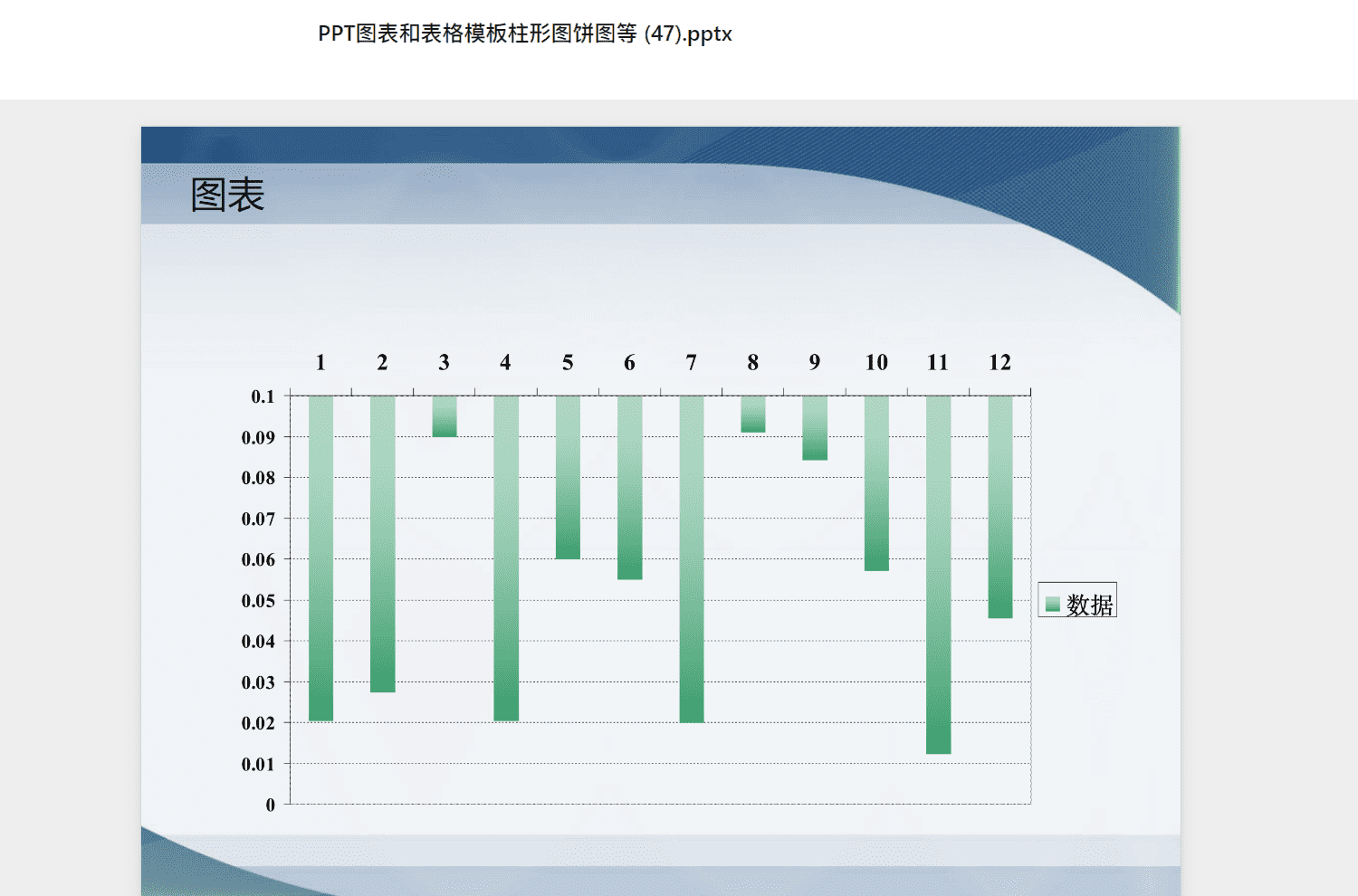Screen dimensions: 1358x896
Task: Click the value axis label '0.07'
Action: (258, 519)
